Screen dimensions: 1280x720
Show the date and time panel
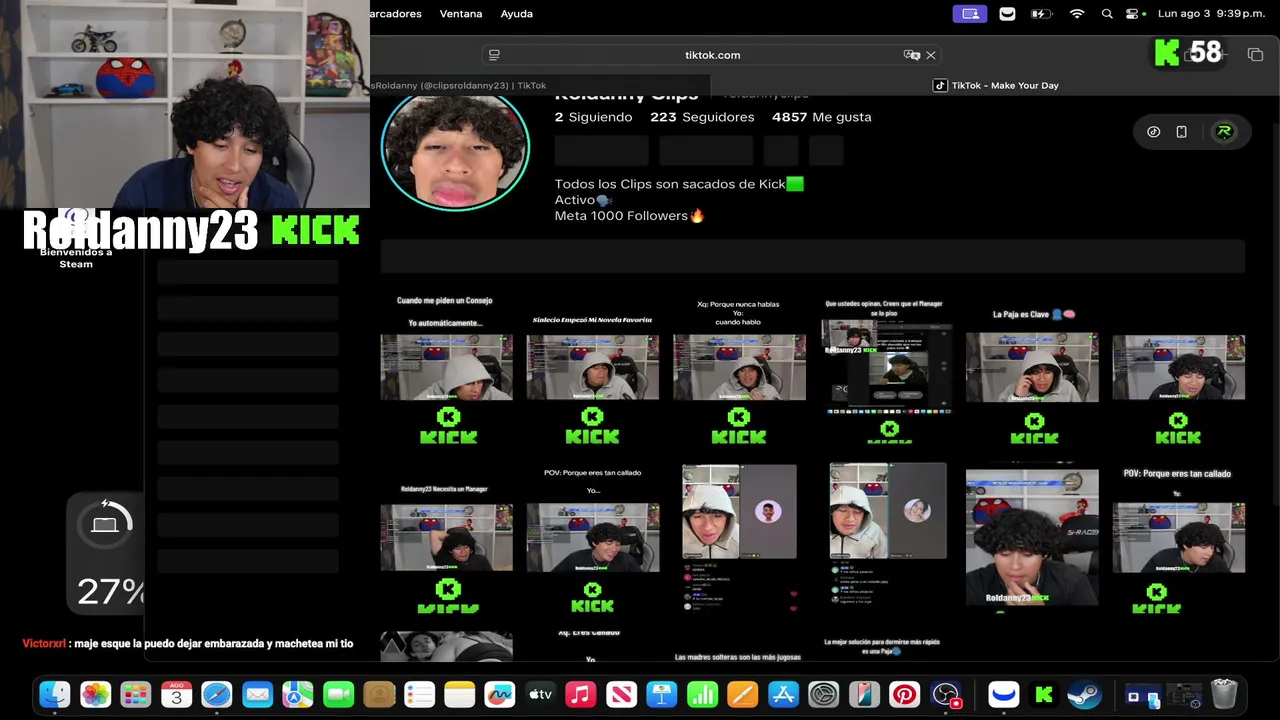(x=1212, y=14)
